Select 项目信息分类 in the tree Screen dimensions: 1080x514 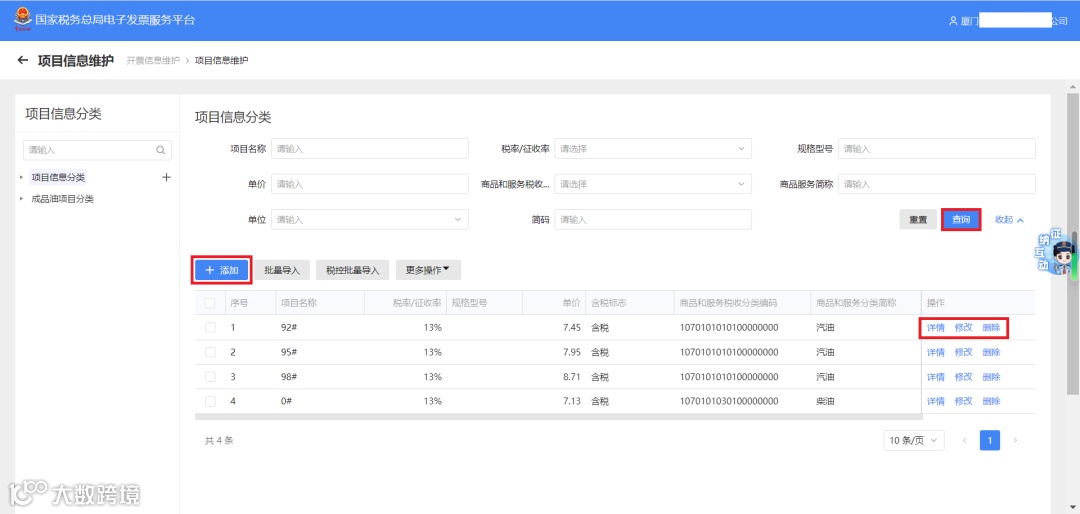[x=59, y=178]
